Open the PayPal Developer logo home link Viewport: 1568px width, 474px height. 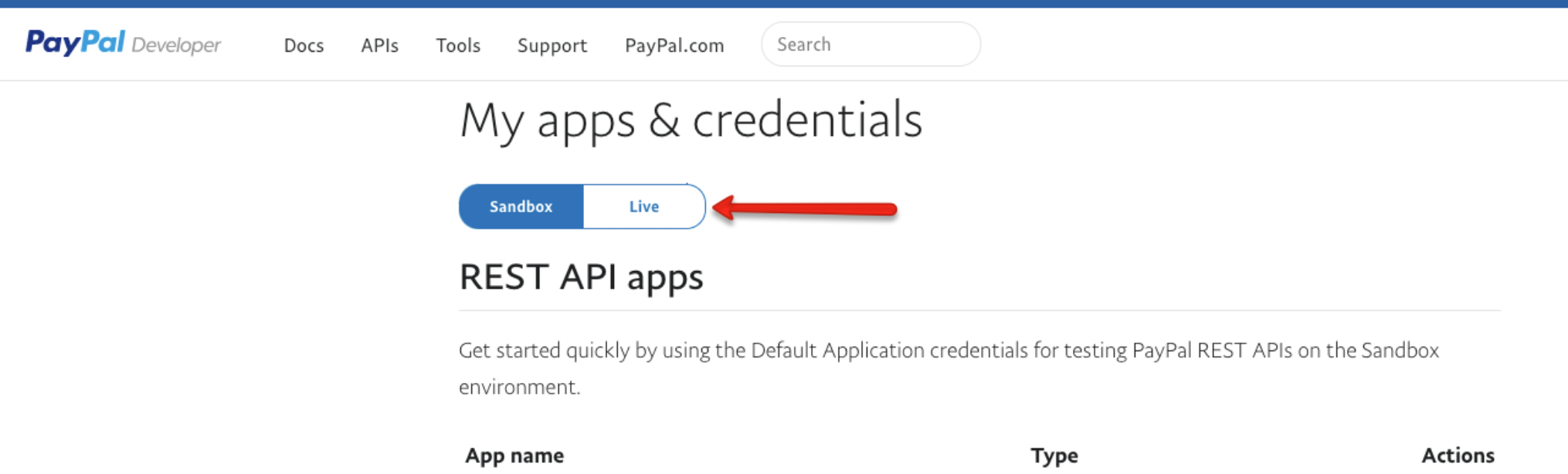124,43
